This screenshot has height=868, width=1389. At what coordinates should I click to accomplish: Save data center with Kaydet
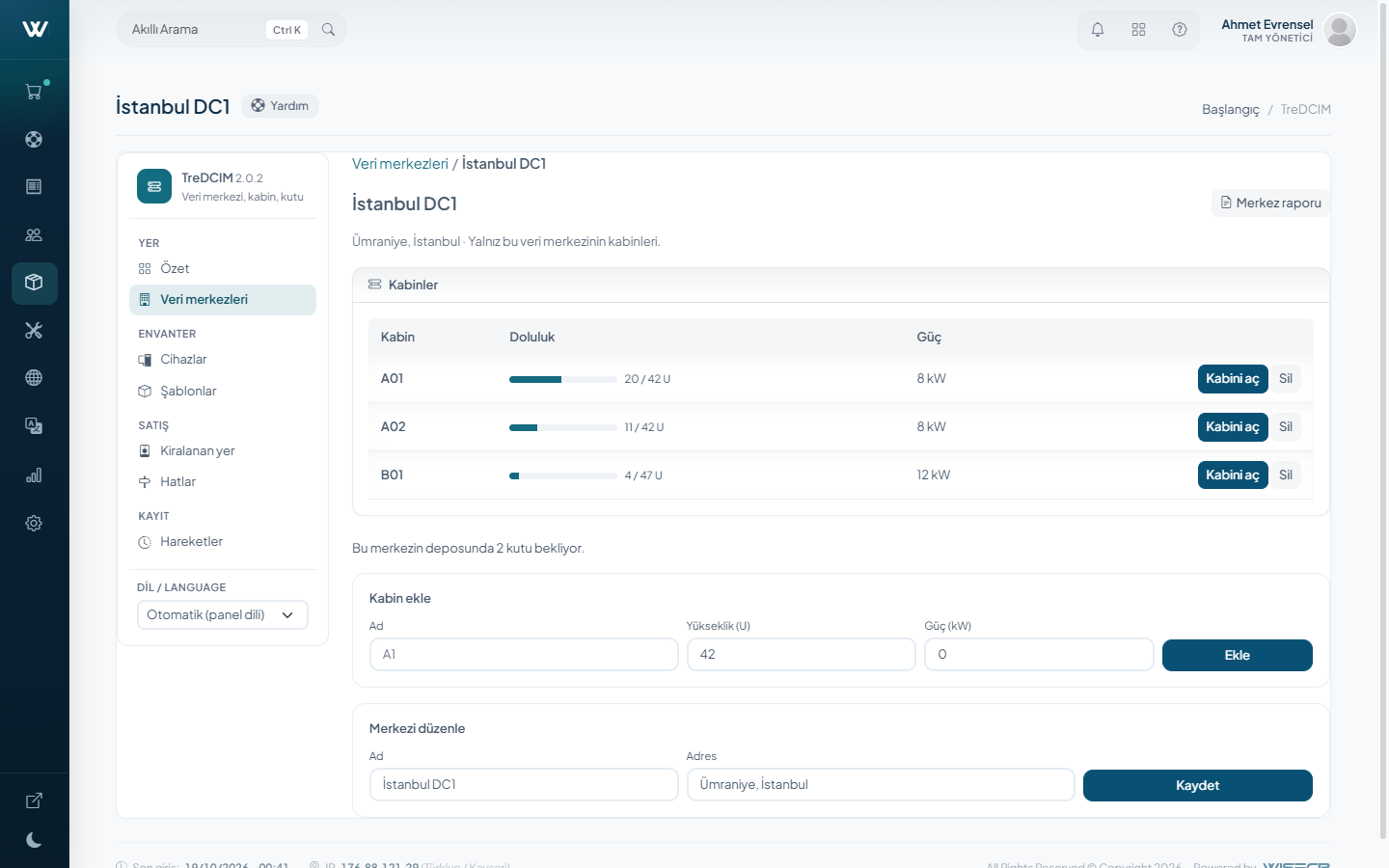[1198, 786]
